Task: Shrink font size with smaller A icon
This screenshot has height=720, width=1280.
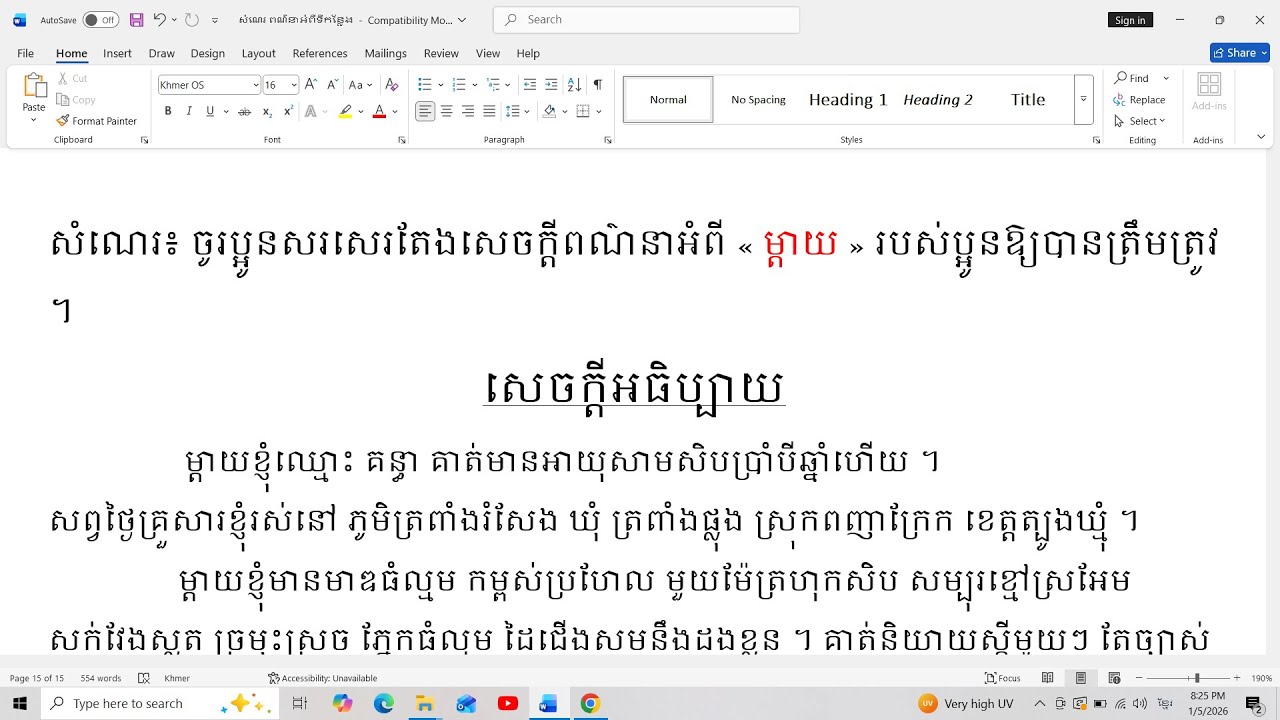Action: tap(331, 85)
